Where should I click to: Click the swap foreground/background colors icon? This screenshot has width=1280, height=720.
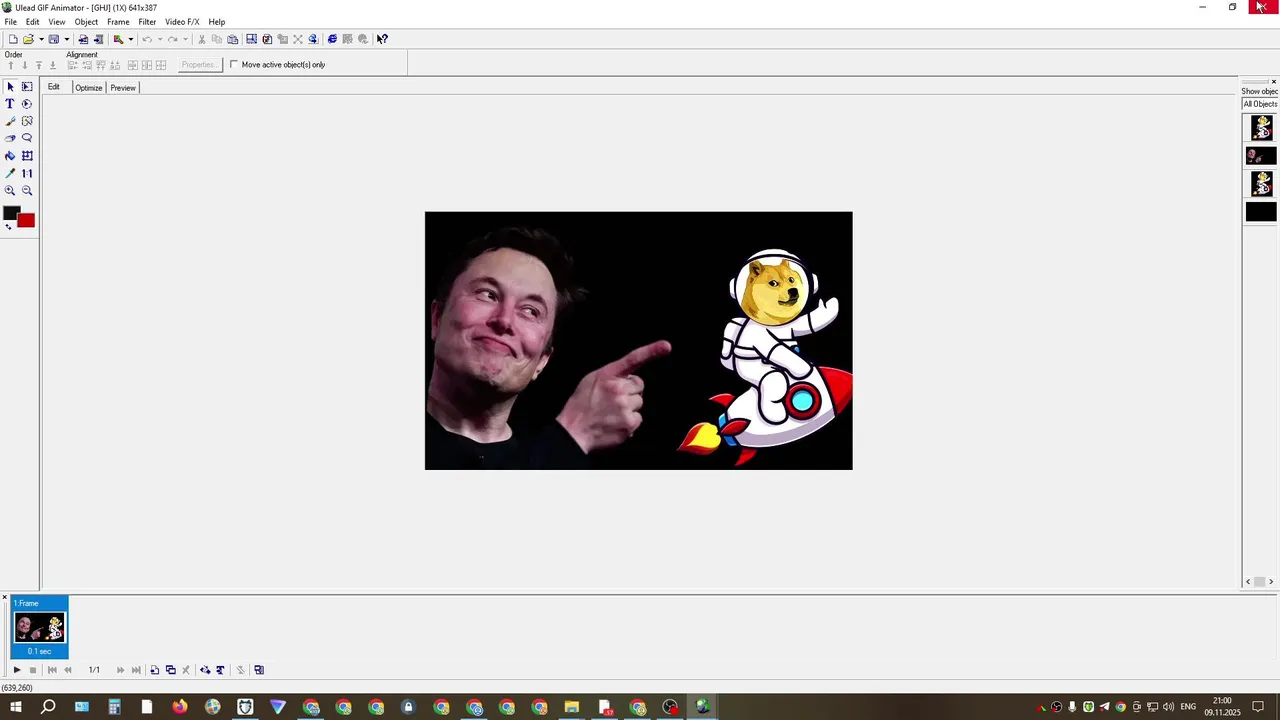[x=9, y=227]
